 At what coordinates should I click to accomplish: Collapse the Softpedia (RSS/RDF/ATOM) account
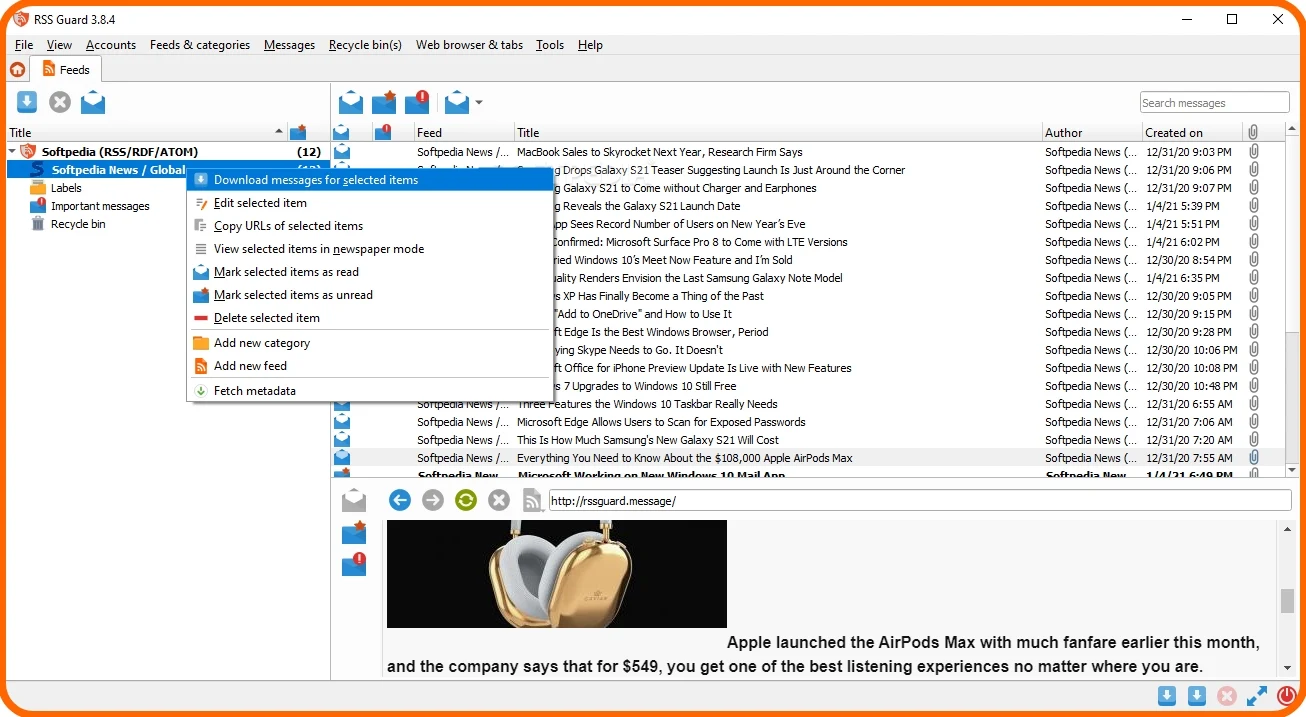(x=12, y=152)
